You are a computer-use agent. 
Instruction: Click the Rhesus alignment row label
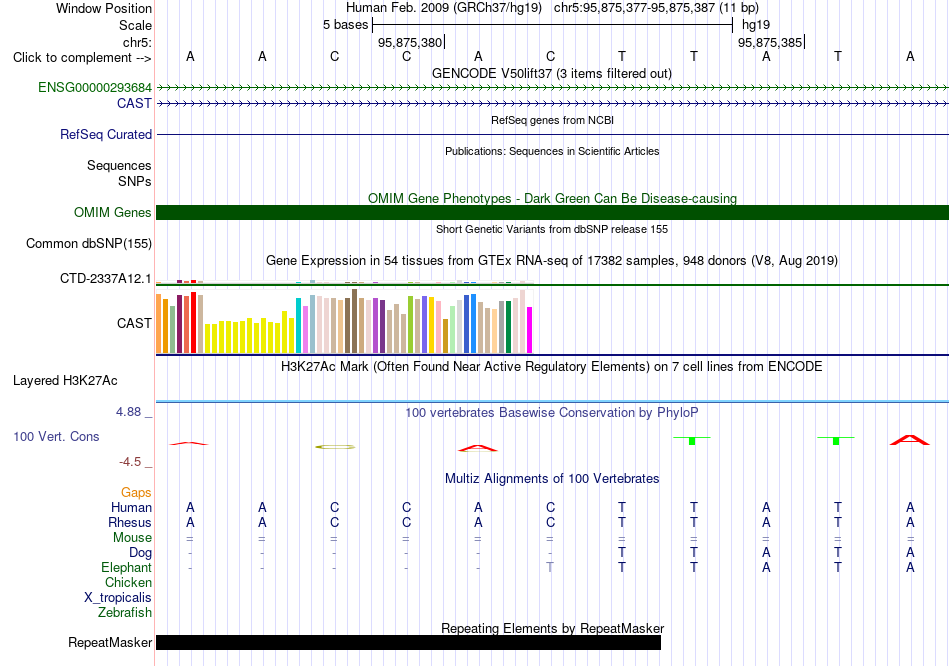pos(130,522)
